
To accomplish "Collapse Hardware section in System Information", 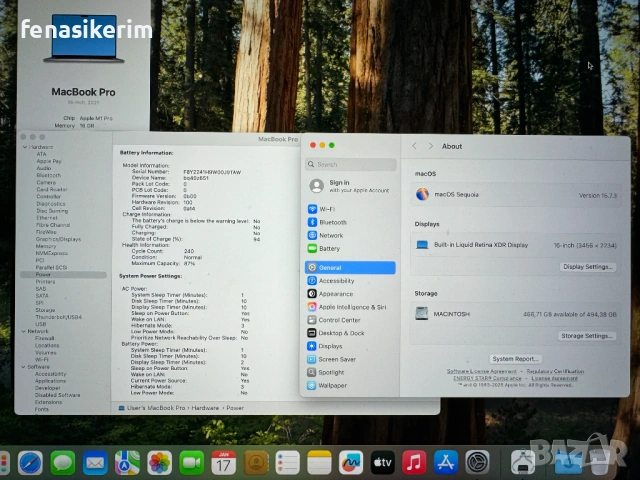I will (x=24, y=147).
